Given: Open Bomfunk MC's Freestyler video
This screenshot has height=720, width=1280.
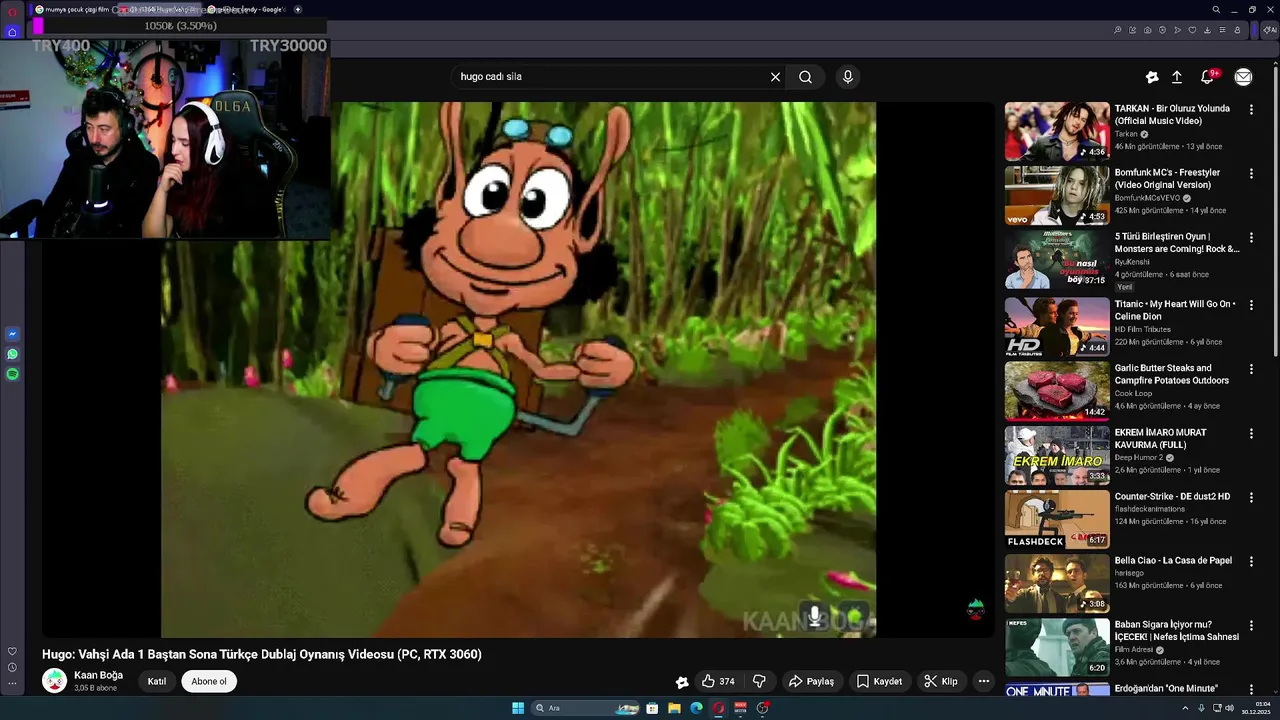Looking at the screenshot, I should (x=1167, y=178).
